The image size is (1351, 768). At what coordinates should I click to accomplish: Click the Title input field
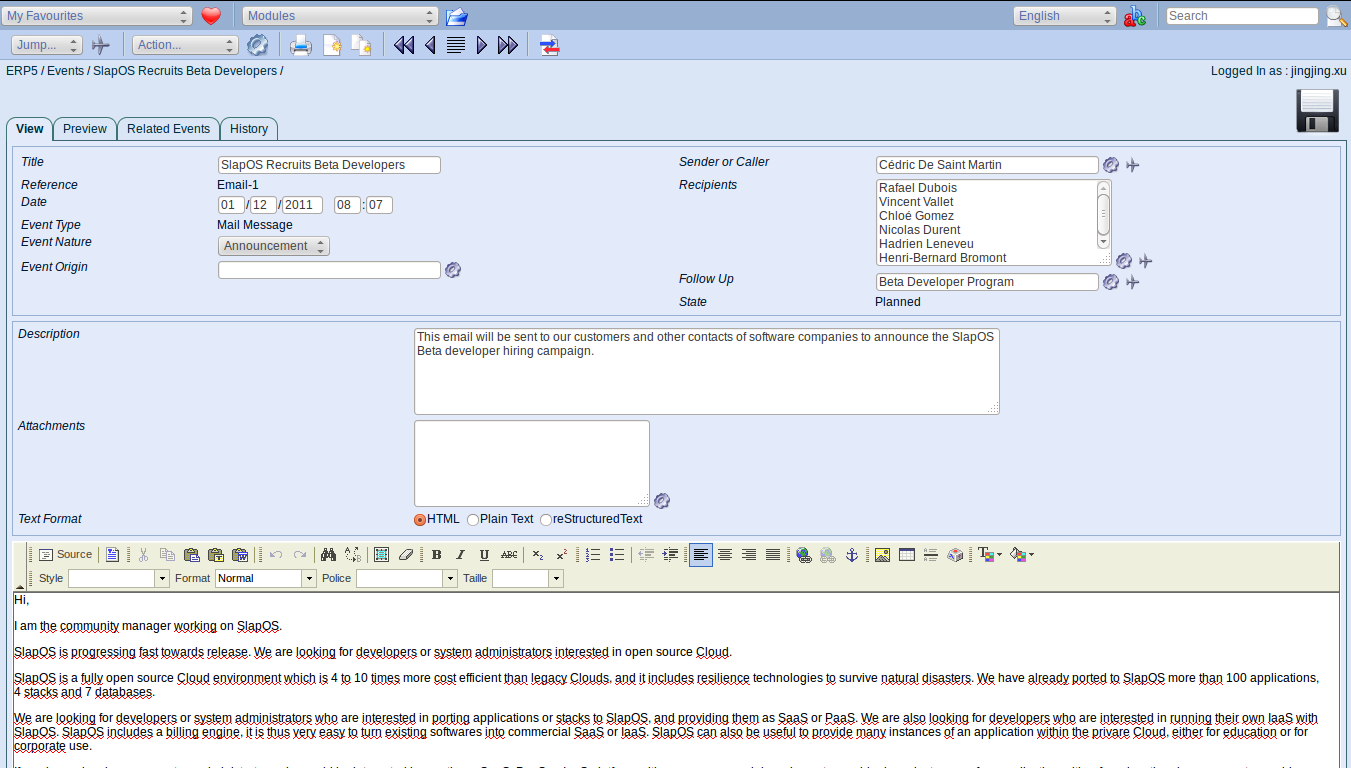329,165
